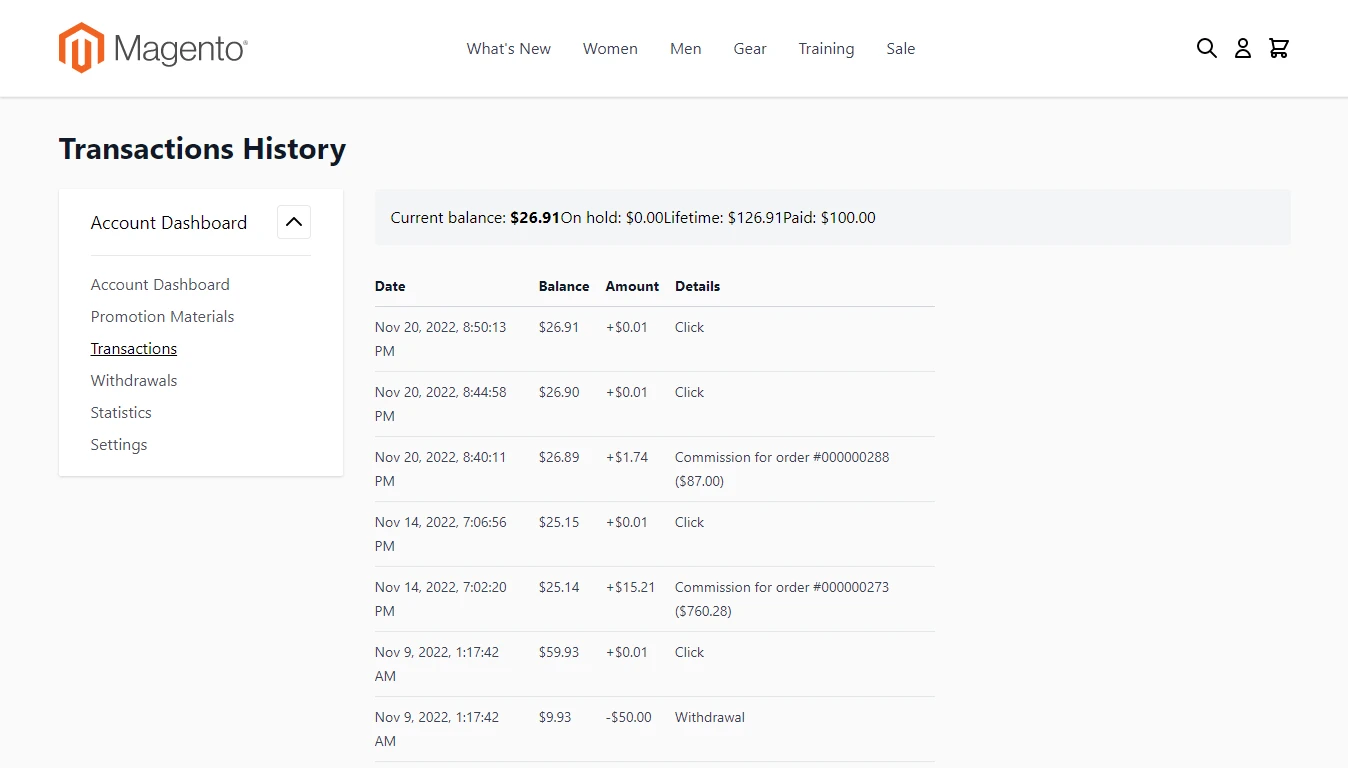This screenshot has width=1348, height=768.
Task: Collapse the Account Dashboard sidebar chevron
Action: coord(294,222)
